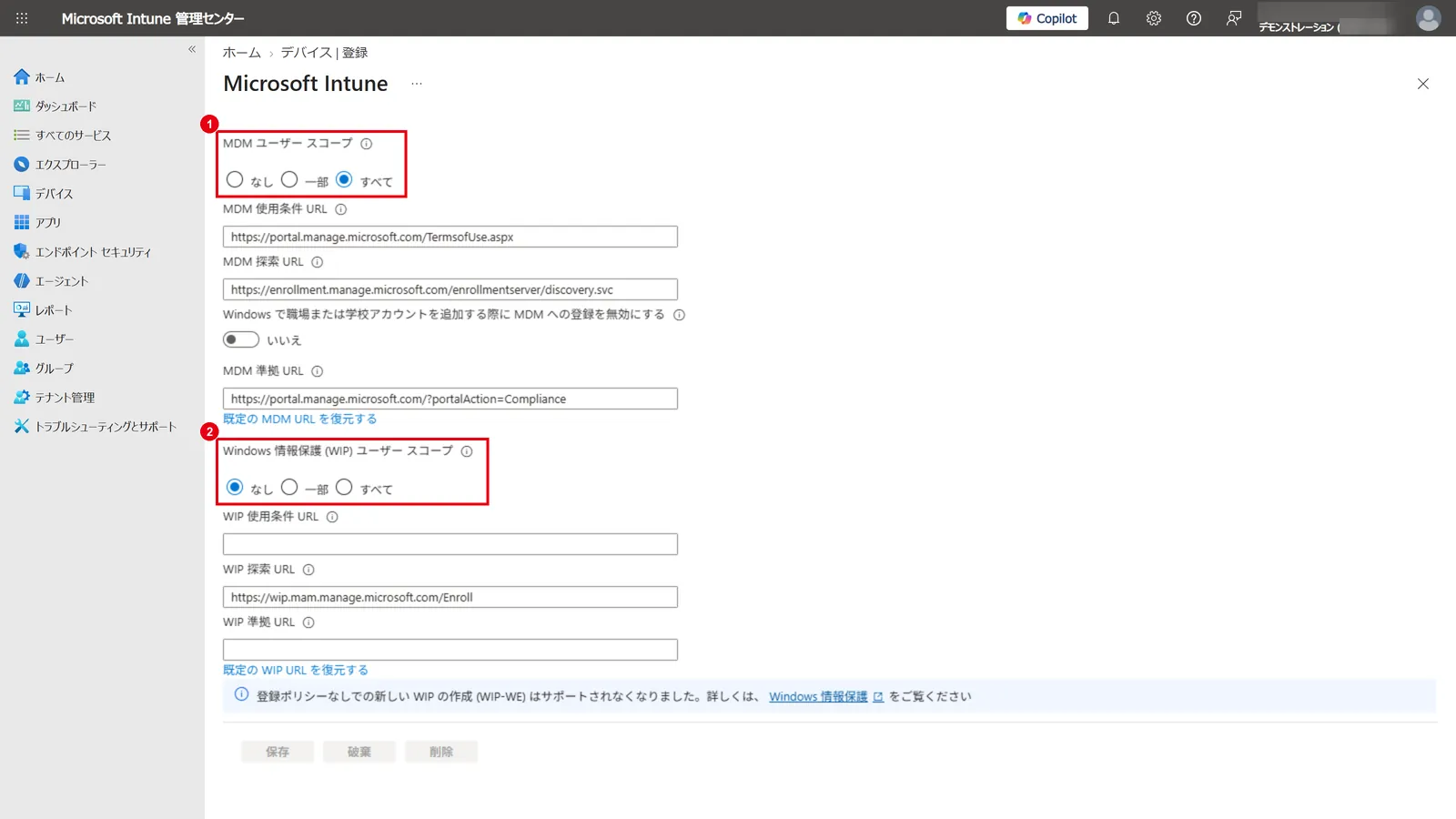Viewport: 1456px width, 819px height.
Task: Open the notifications bell
Action: tap(1113, 18)
